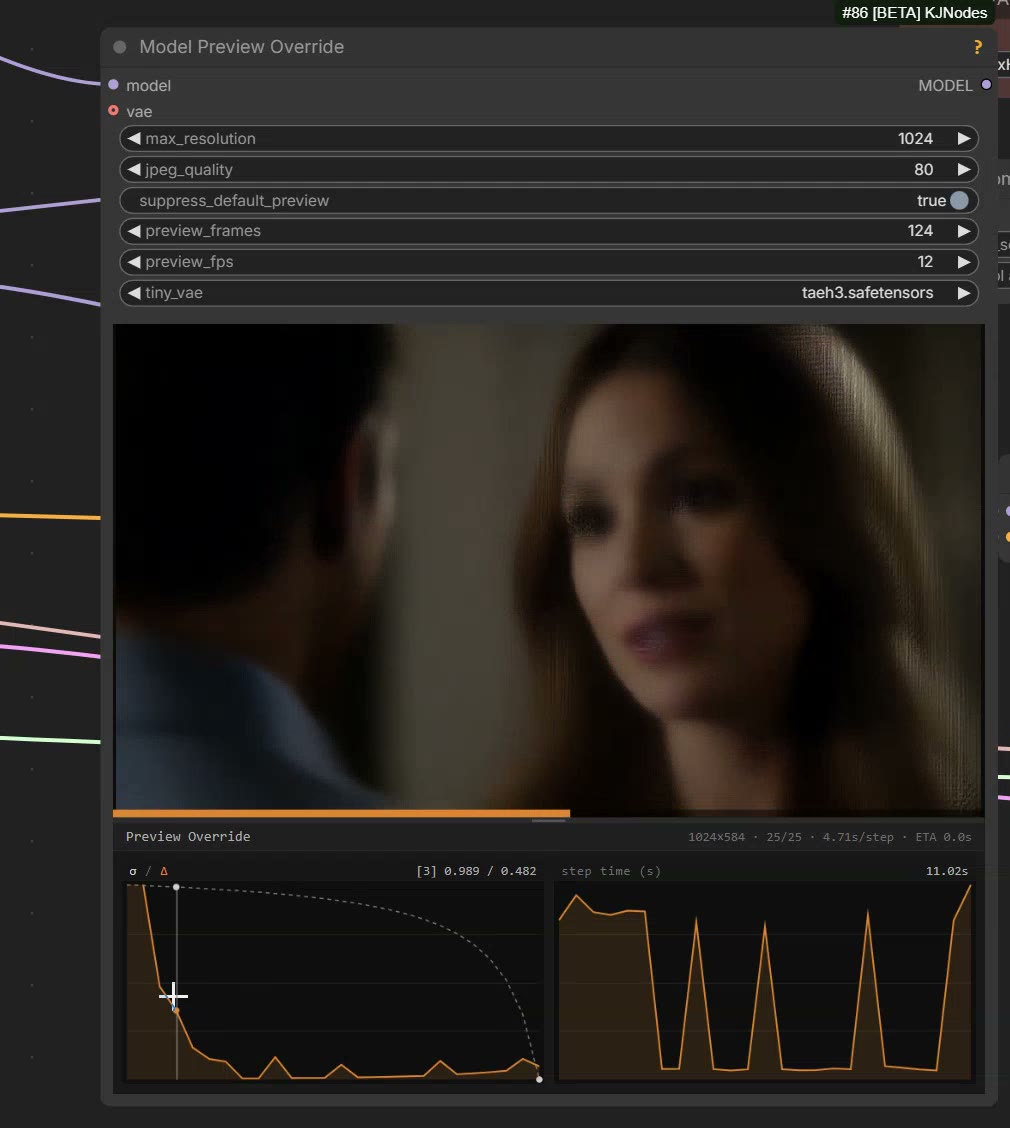Screen dimensions: 1010x1128
Task: Increase preview_fps with right arrow
Action: [964, 262]
